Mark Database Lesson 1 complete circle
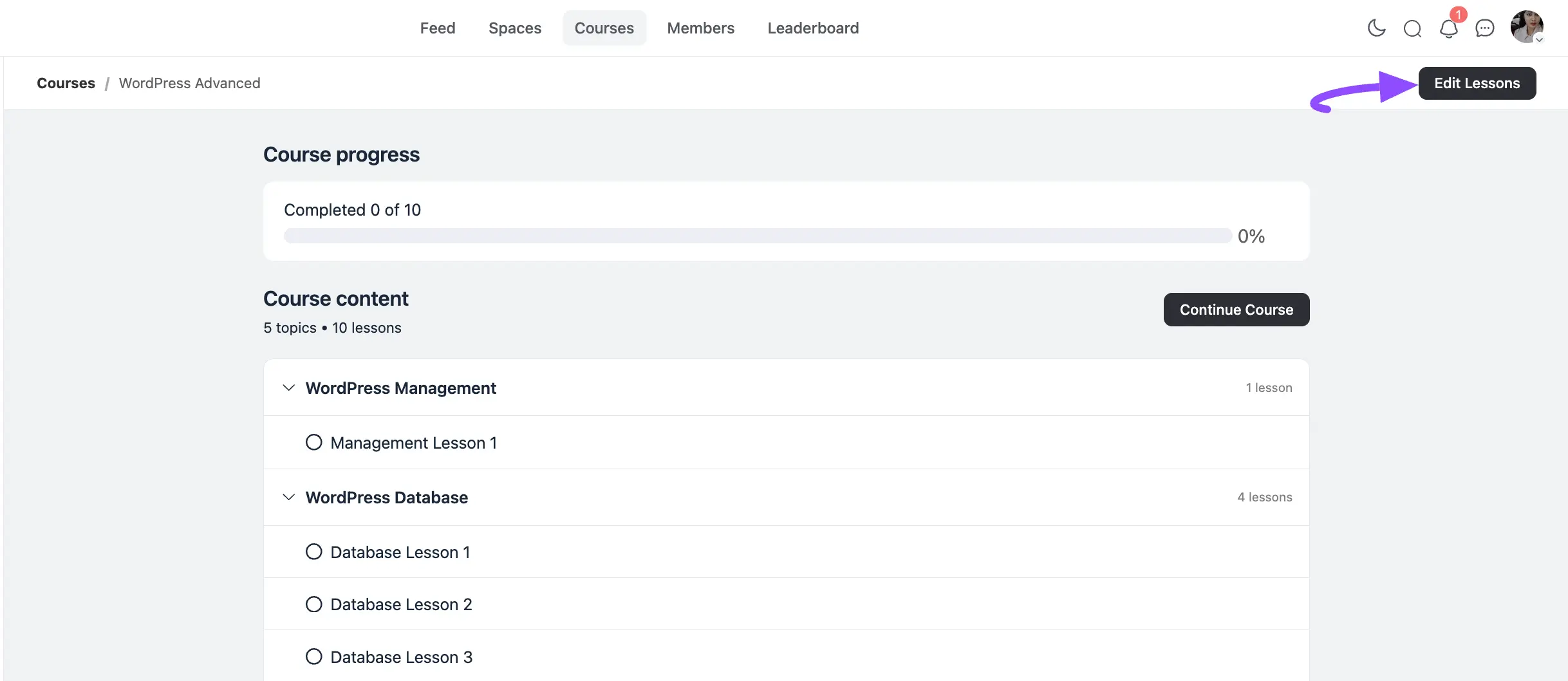 tap(313, 552)
